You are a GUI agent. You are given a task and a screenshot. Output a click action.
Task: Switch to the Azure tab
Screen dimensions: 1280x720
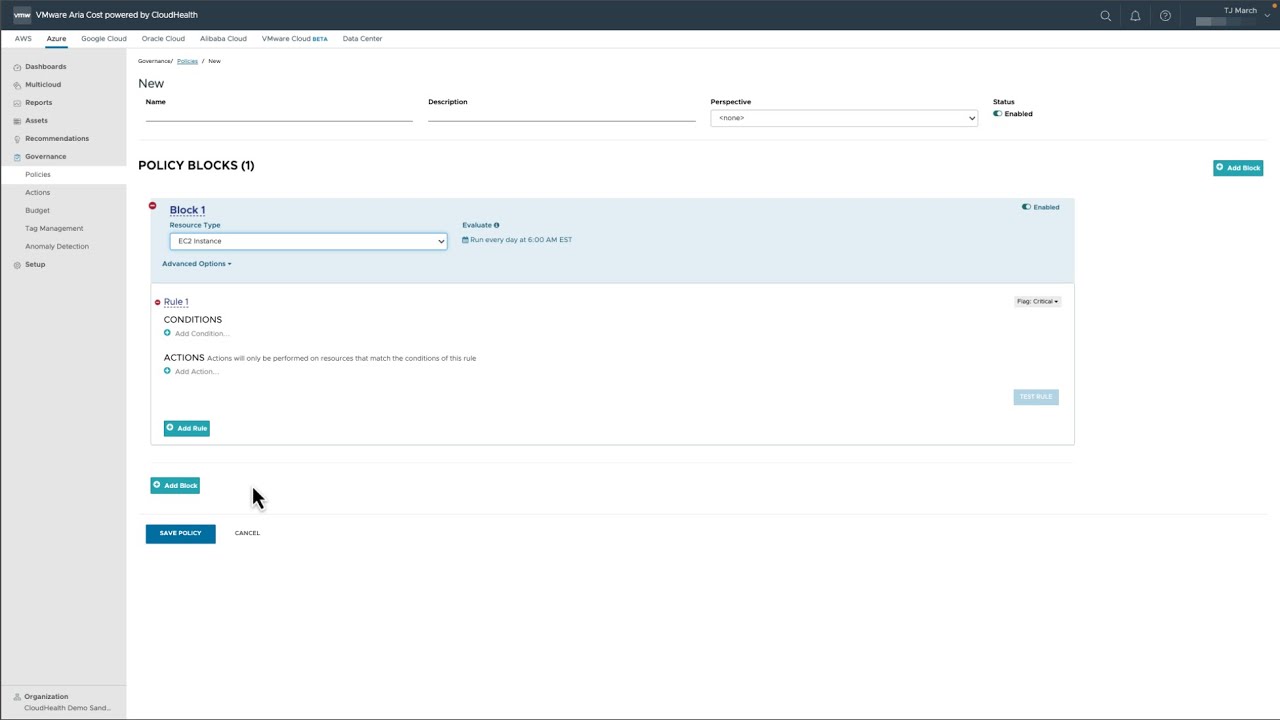(56, 39)
